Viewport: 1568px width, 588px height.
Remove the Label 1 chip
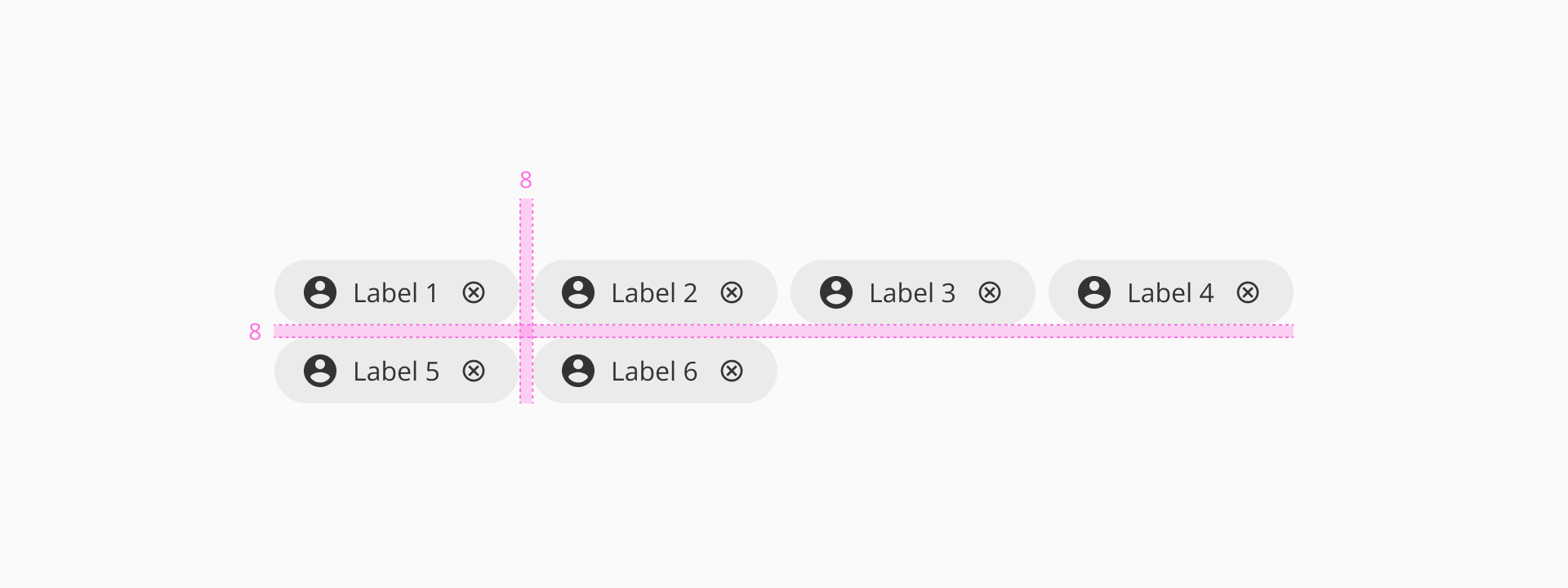pos(474,292)
